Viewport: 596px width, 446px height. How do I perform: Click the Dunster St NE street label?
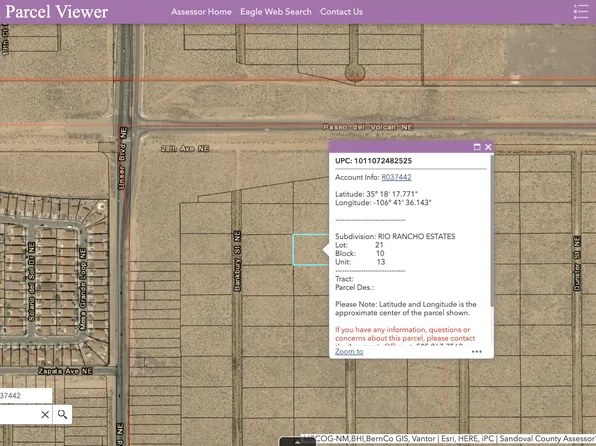(x=577, y=263)
